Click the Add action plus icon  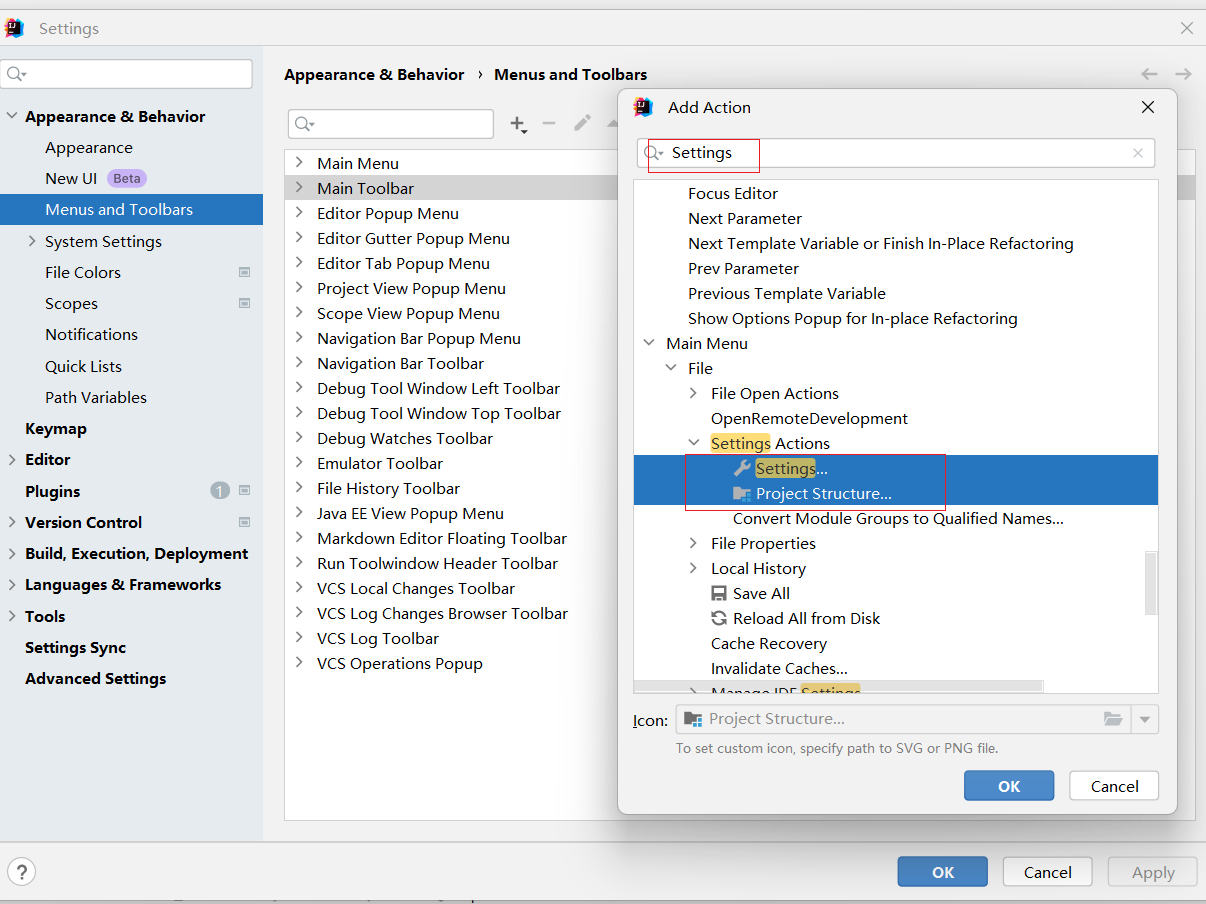coord(519,124)
